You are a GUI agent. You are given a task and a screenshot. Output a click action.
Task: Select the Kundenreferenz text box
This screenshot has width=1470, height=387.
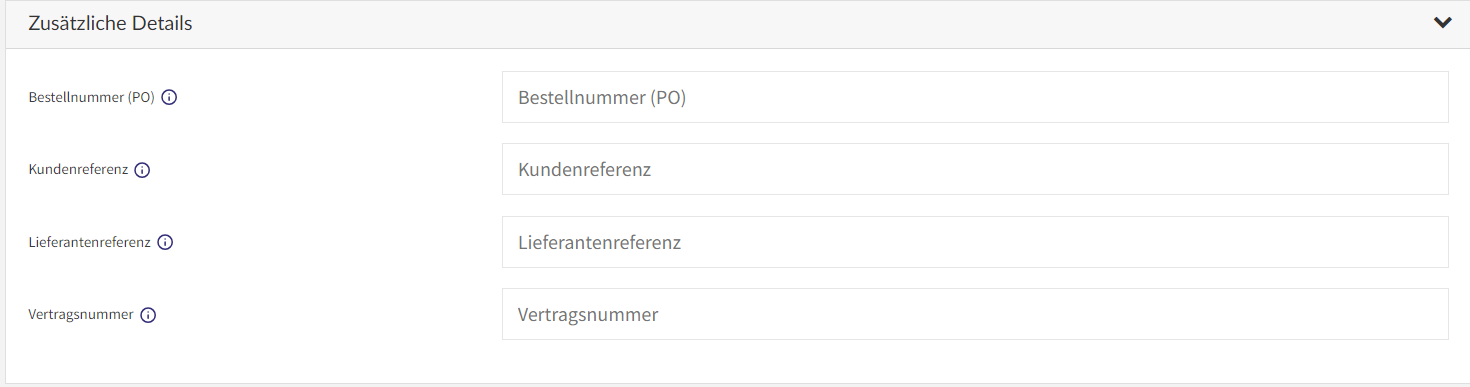click(x=975, y=169)
